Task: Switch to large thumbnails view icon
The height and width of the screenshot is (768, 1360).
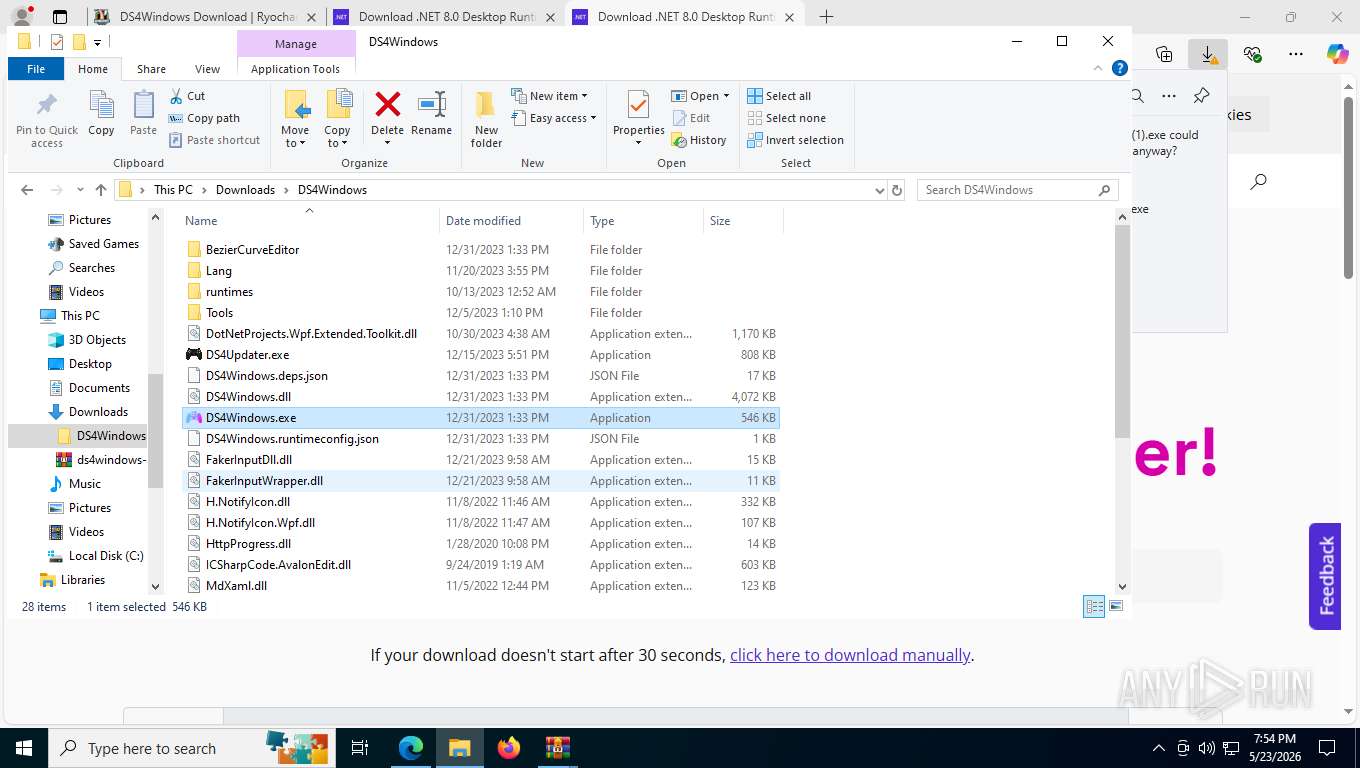Action: point(1116,606)
